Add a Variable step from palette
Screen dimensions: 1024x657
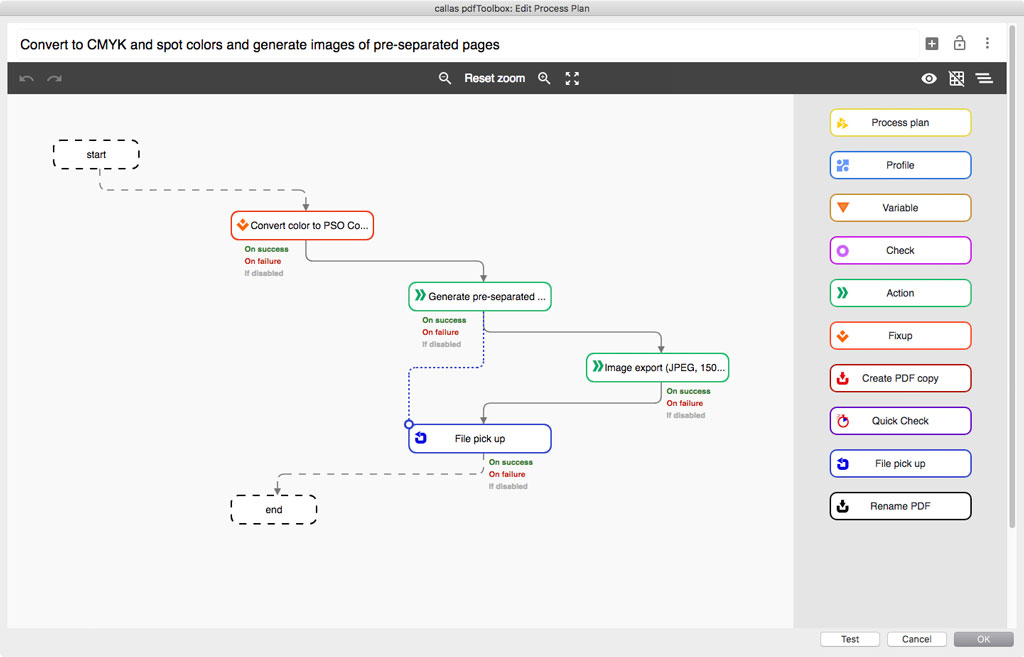pyautogui.click(x=901, y=208)
